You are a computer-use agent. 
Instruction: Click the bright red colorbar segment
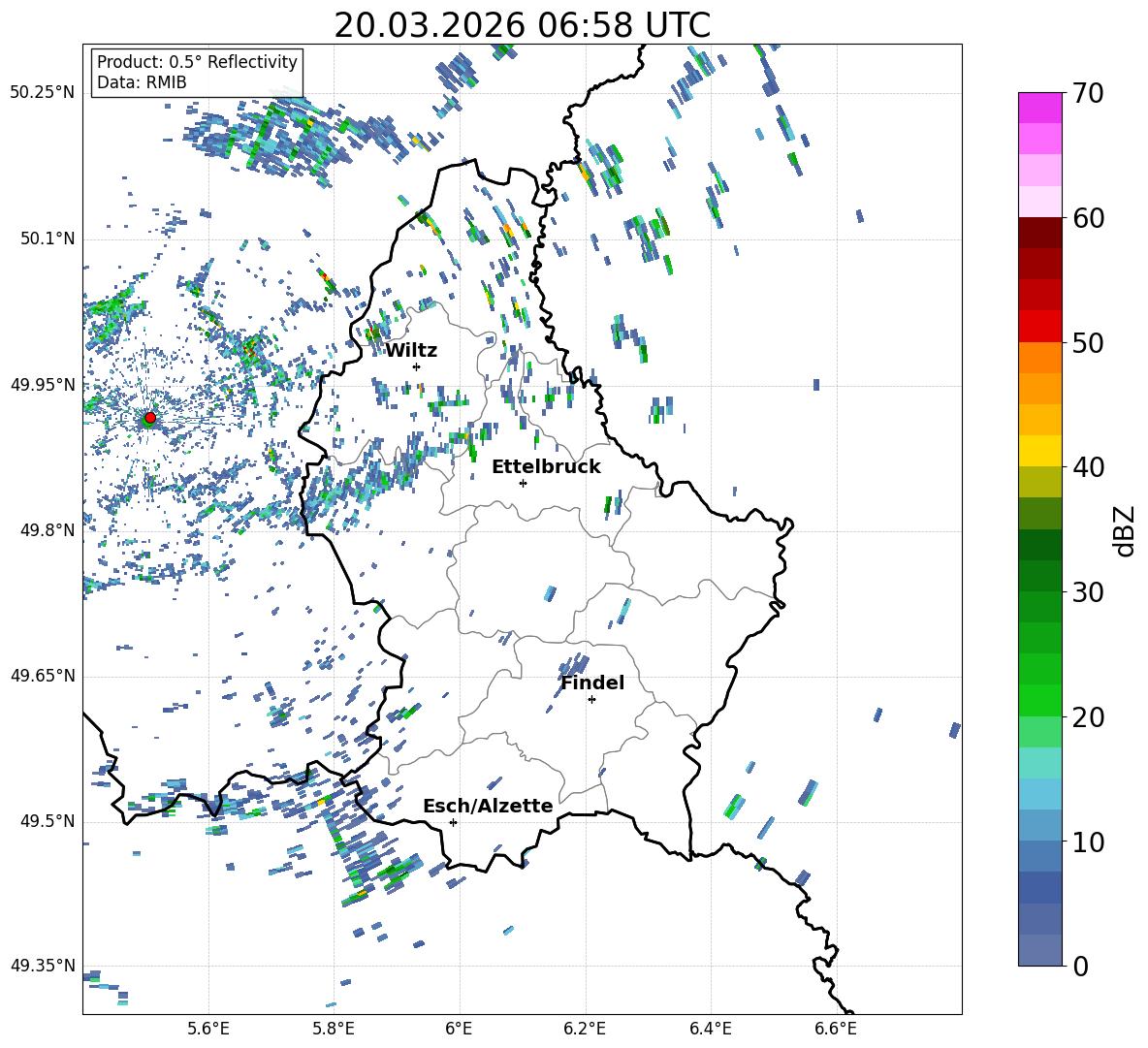click(1040, 326)
